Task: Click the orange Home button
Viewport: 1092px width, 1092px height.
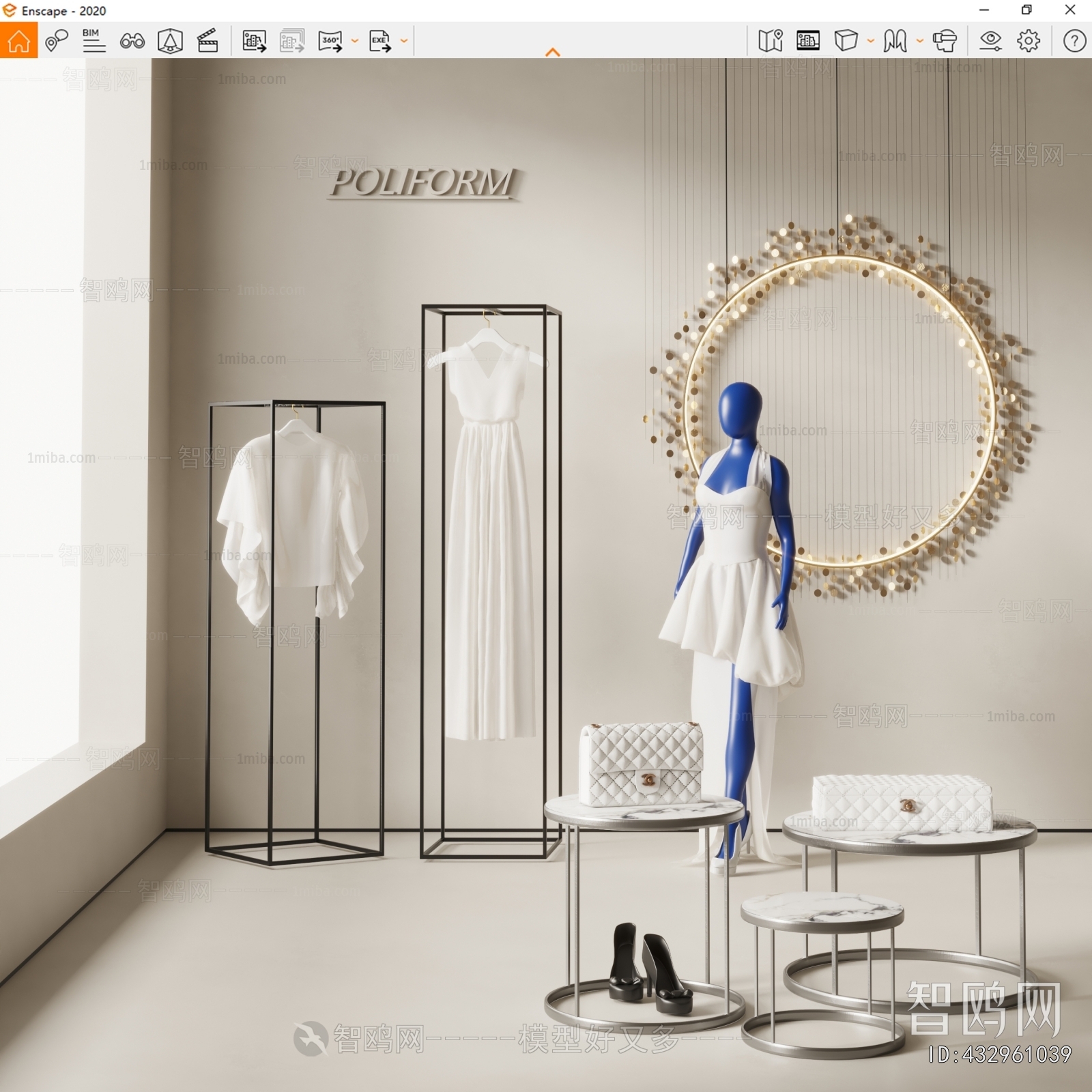Action: pos(18,41)
